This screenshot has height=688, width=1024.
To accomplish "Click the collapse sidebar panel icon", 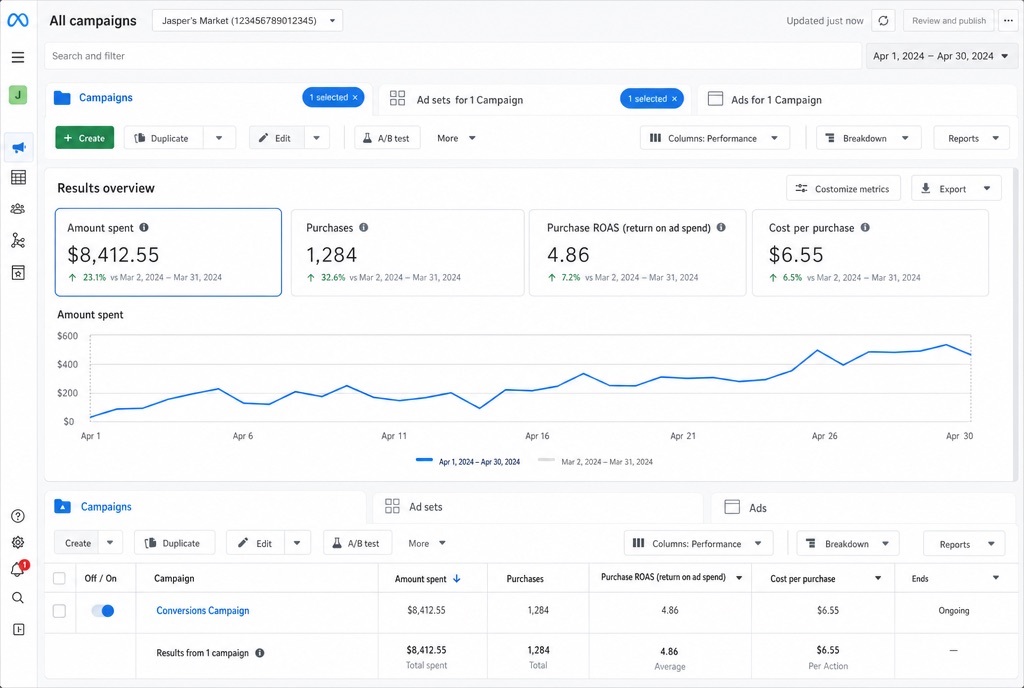I will (x=18, y=629).
